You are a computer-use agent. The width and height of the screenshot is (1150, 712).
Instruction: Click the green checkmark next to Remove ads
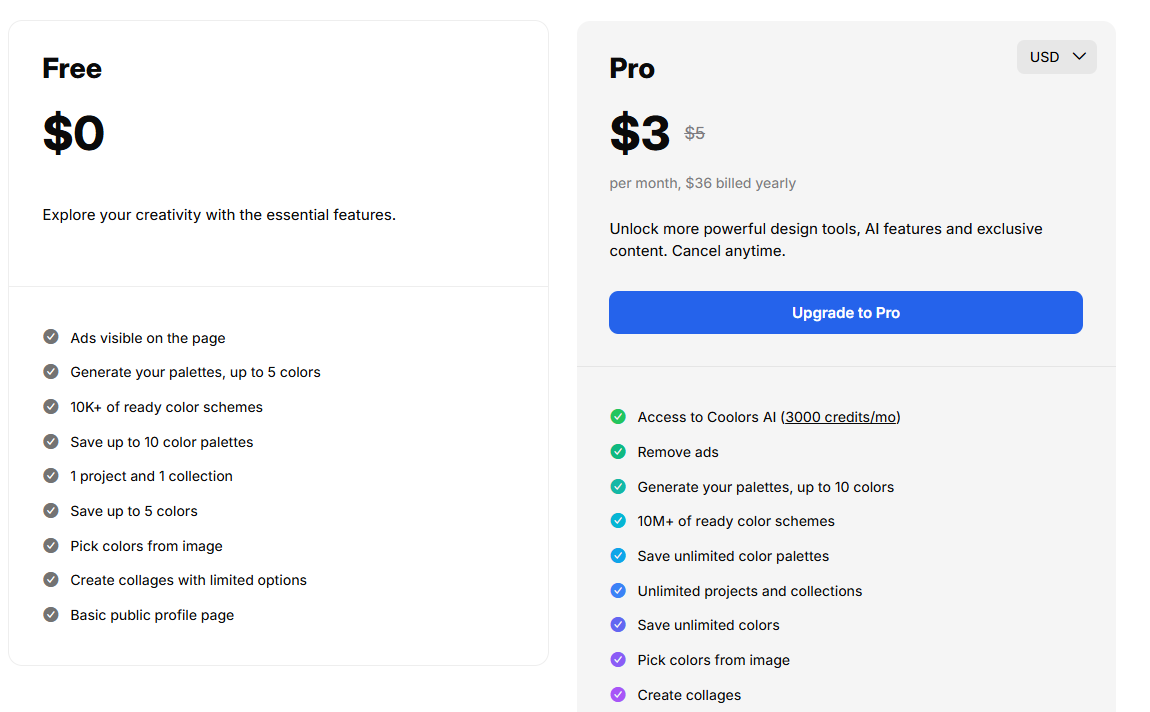pos(618,452)
